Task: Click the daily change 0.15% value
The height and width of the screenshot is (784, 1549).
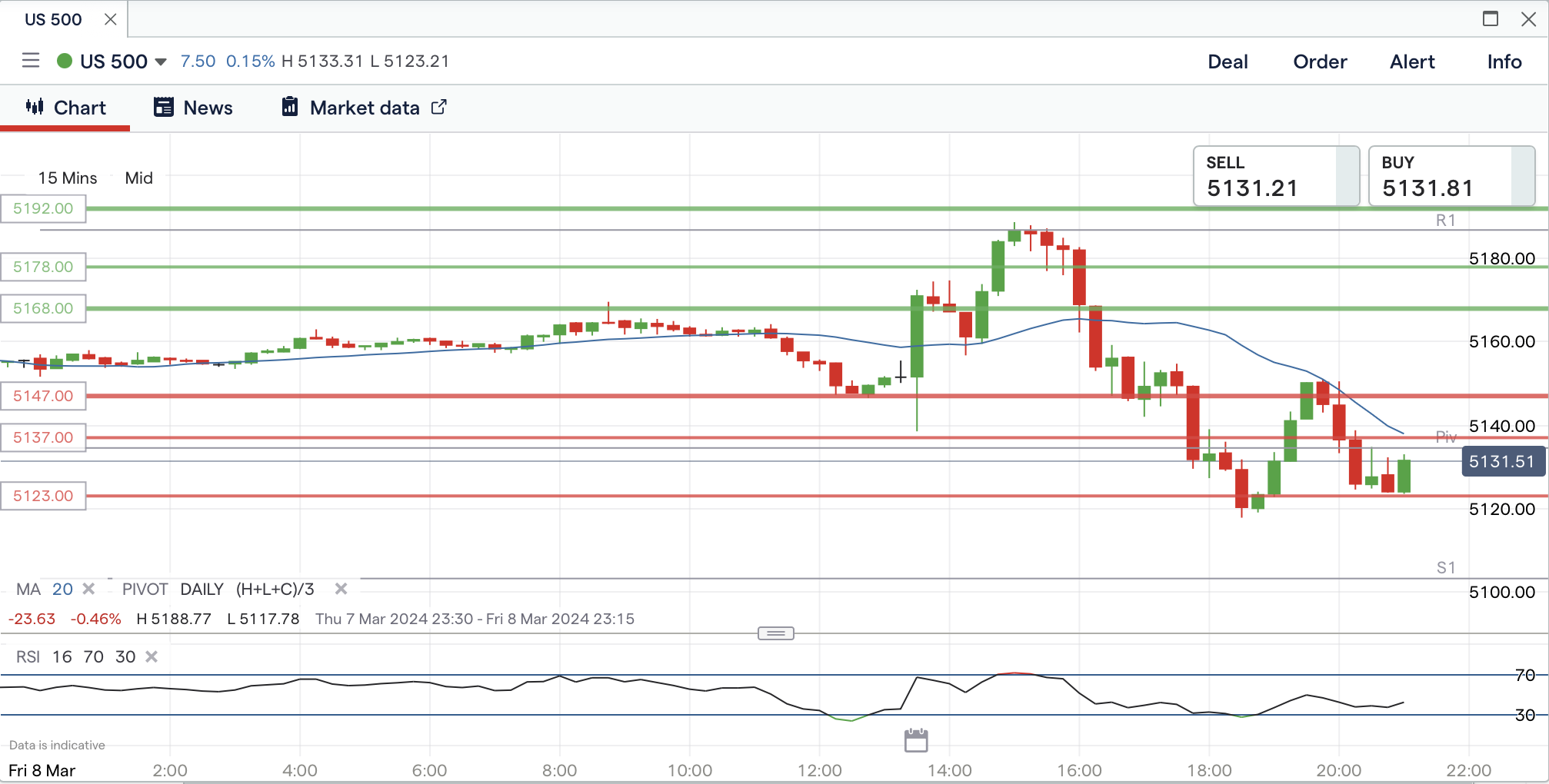Action: [x=250, y=61]
